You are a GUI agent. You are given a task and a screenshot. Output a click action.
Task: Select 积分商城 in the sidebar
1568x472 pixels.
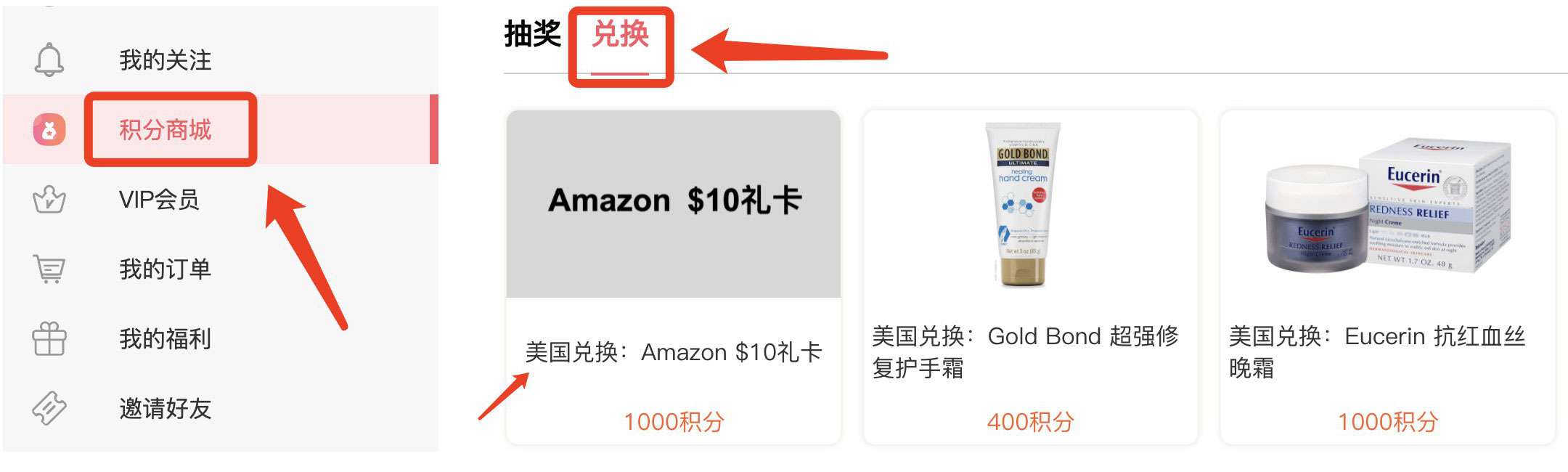click(x=221, y=129)
